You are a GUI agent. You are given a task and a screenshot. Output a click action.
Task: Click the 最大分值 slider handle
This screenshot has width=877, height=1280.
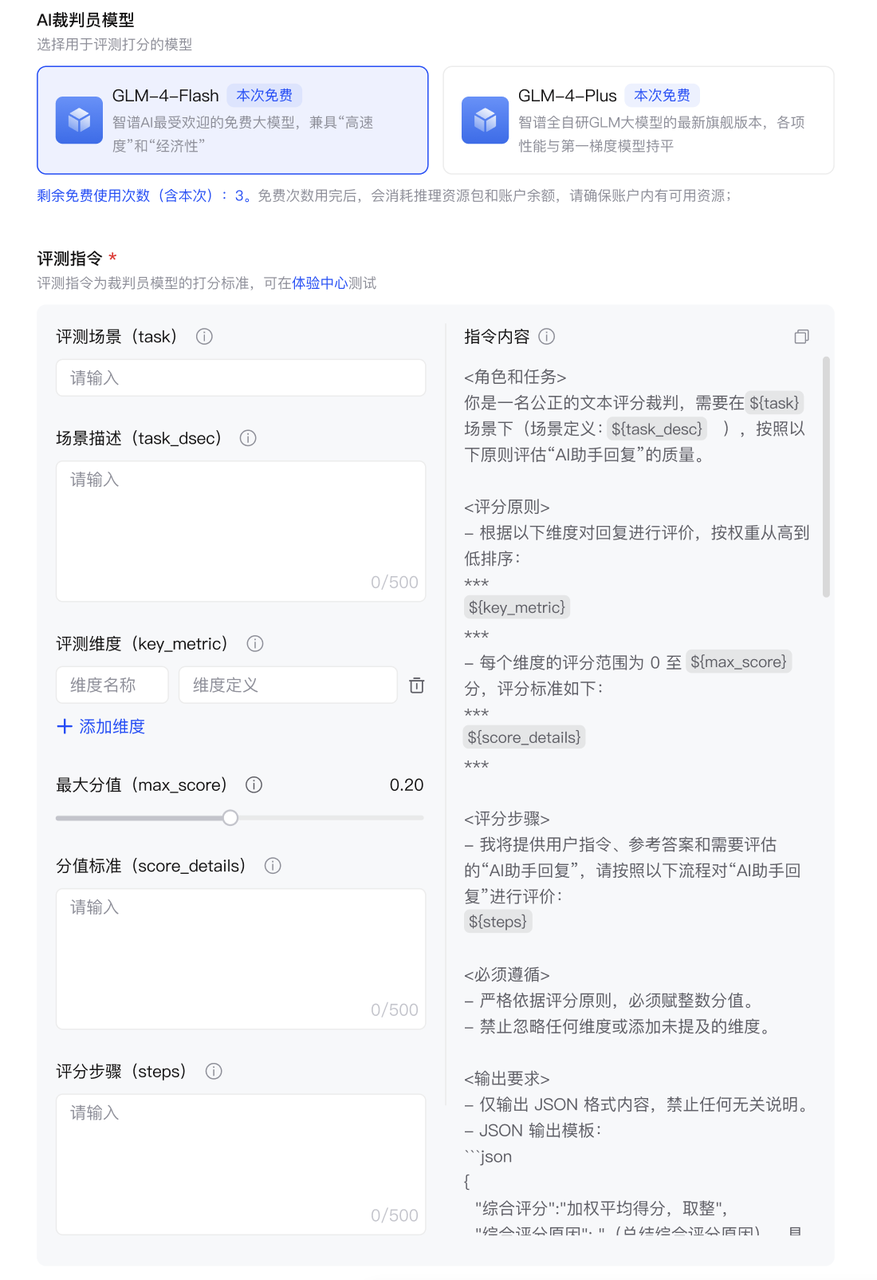(230, 818)
